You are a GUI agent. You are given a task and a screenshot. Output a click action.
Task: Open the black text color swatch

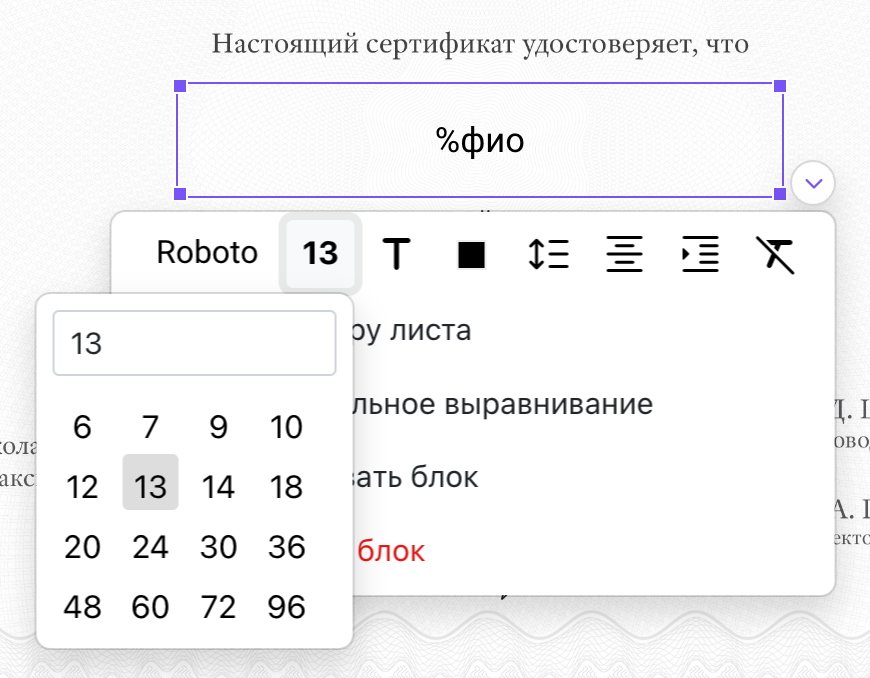pyautogui.click(x=472, y=255)
